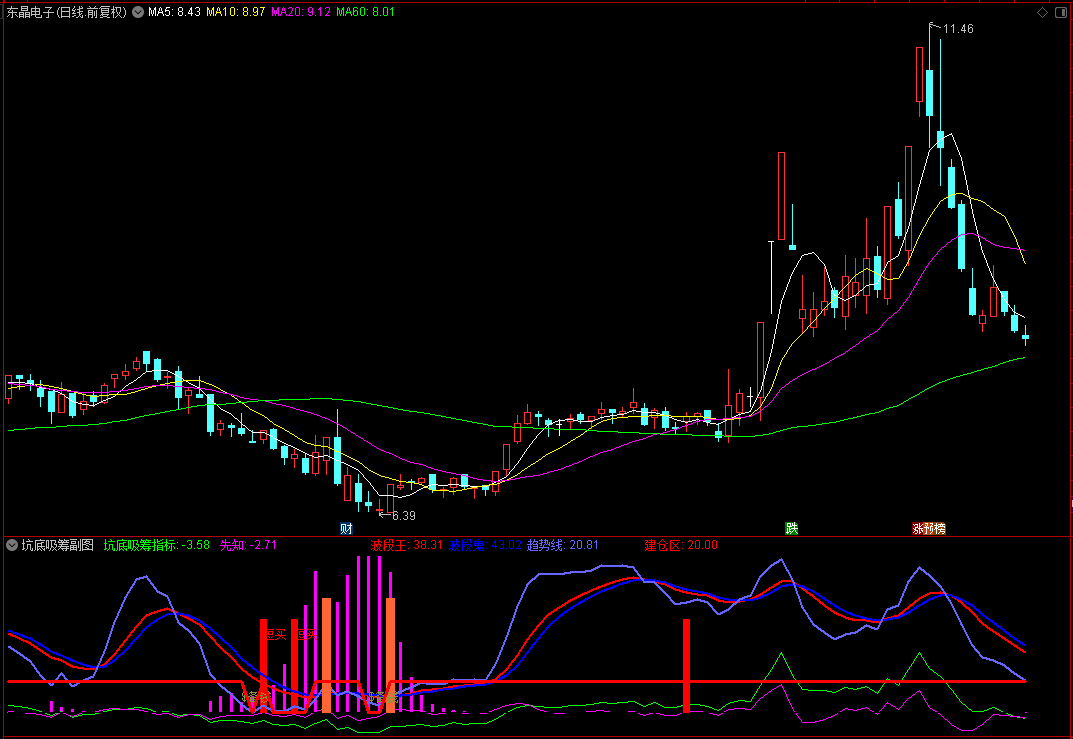Open the dropdown beside 东晶电子 title
This screenshot has width=1073, height=739.
pos(138,12)
